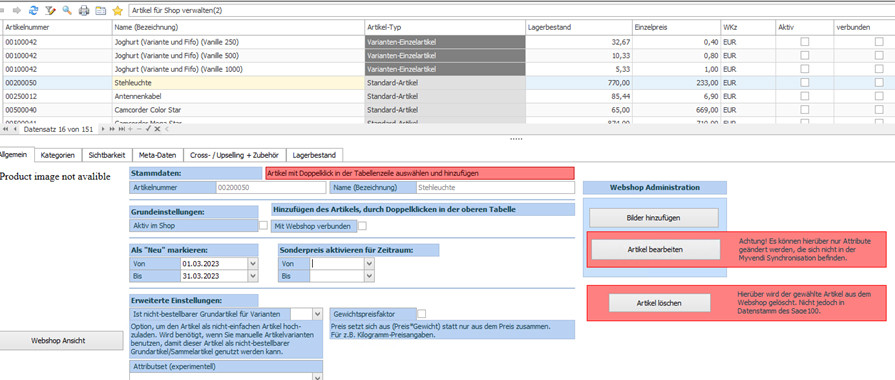895x380 pixels.
Task: Click article number 00250012 cell
Action: pyautogui.click(x=57, y=96)
